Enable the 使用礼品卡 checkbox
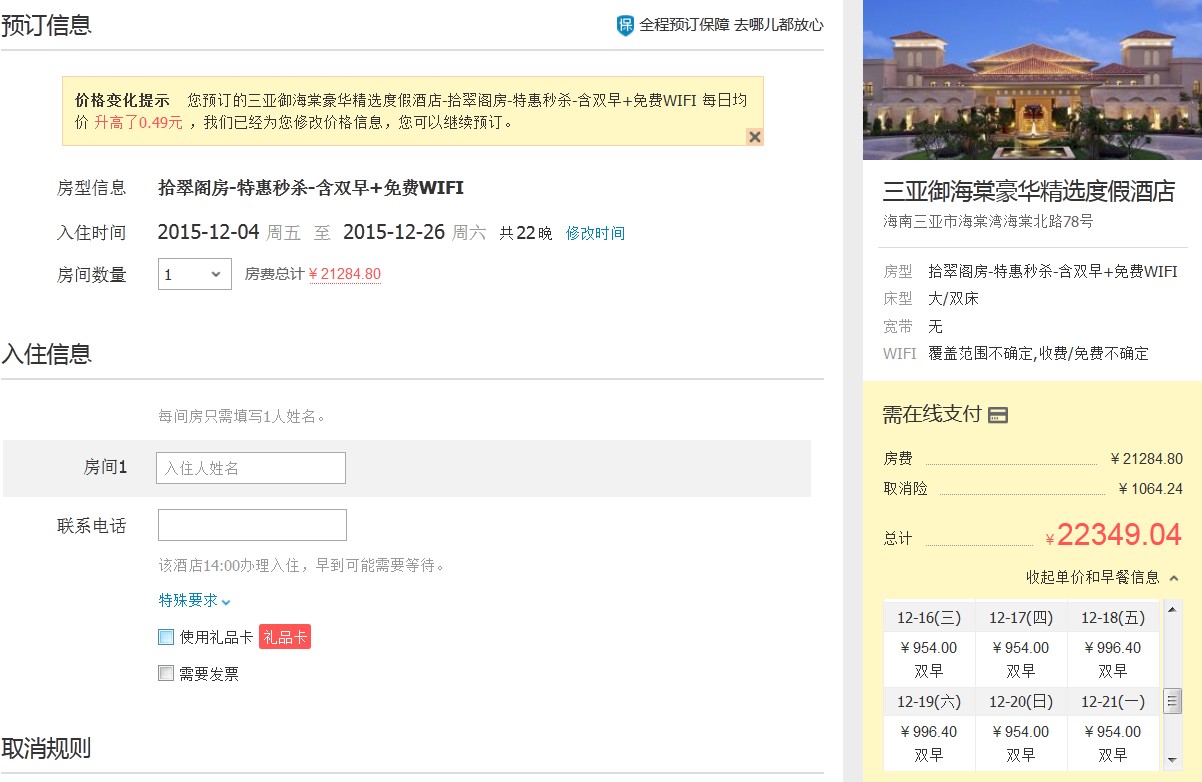1202x782 pixels. click(166, 637)
